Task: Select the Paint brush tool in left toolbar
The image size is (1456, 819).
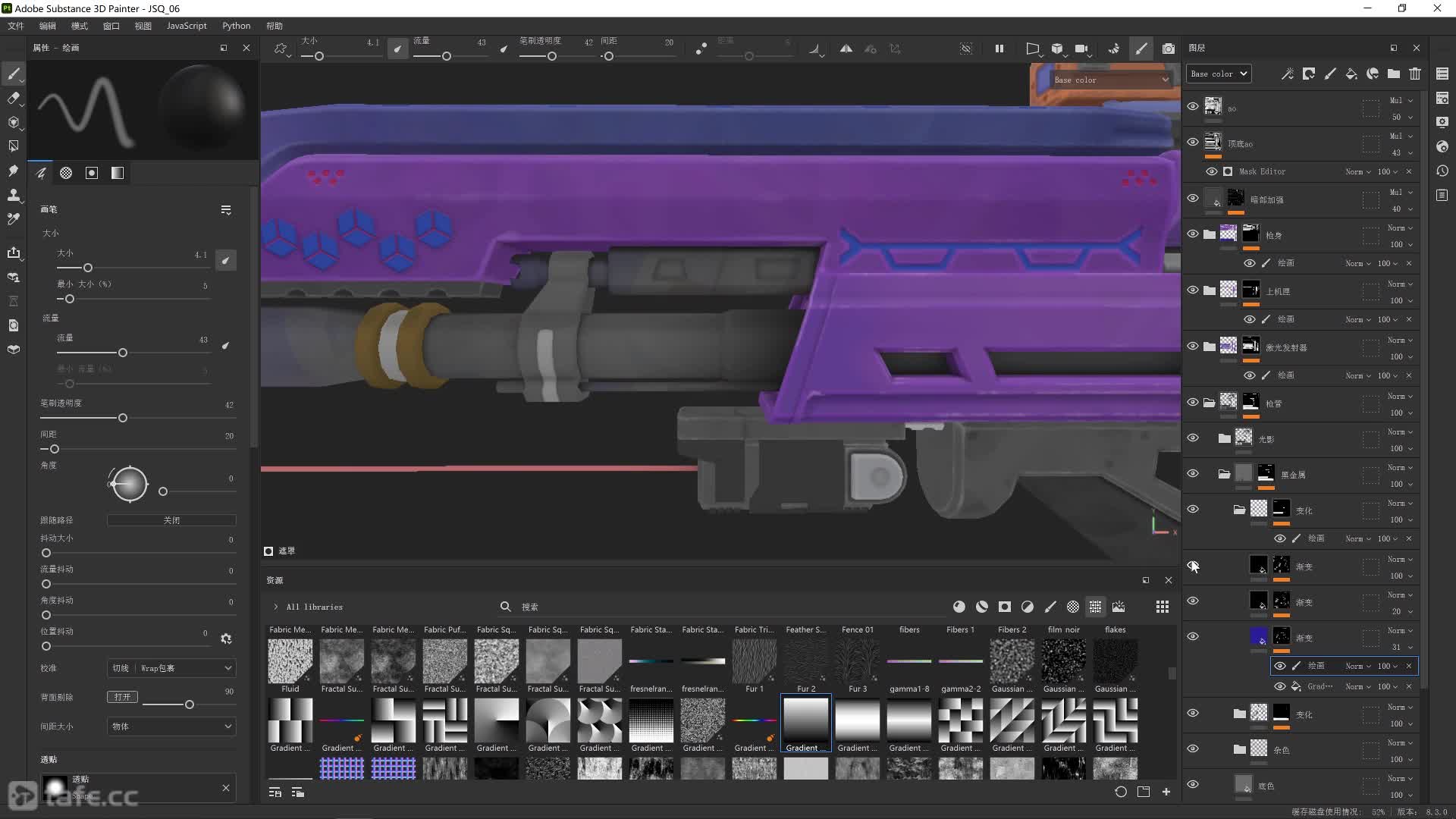Action: 13,74
